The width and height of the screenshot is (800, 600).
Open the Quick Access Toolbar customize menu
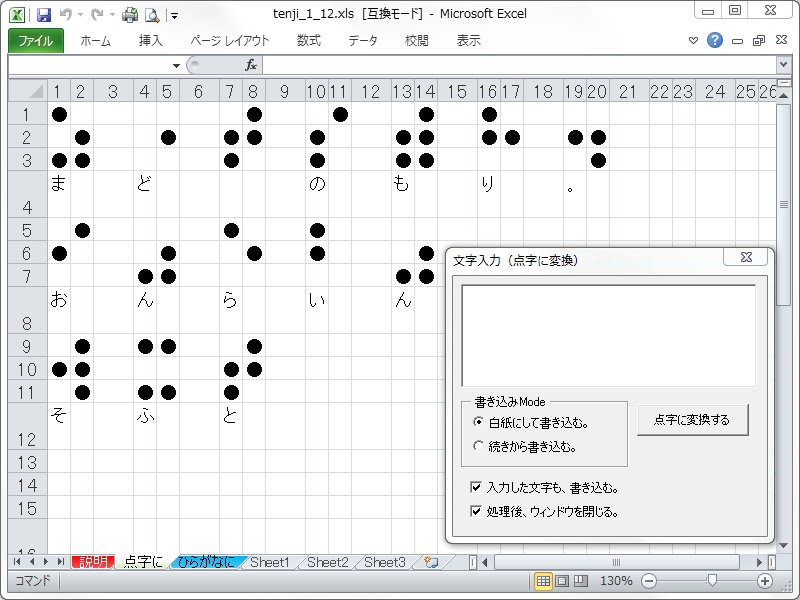coord(174,14)
